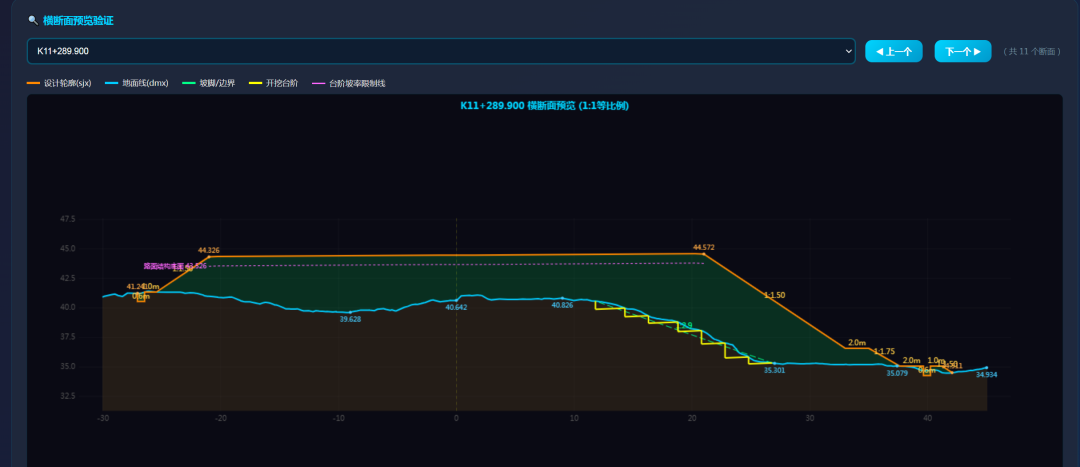The image size is (1080, 467).
Task: Toggle the 地面线(dmx) legend series
Action: (136, 83)
